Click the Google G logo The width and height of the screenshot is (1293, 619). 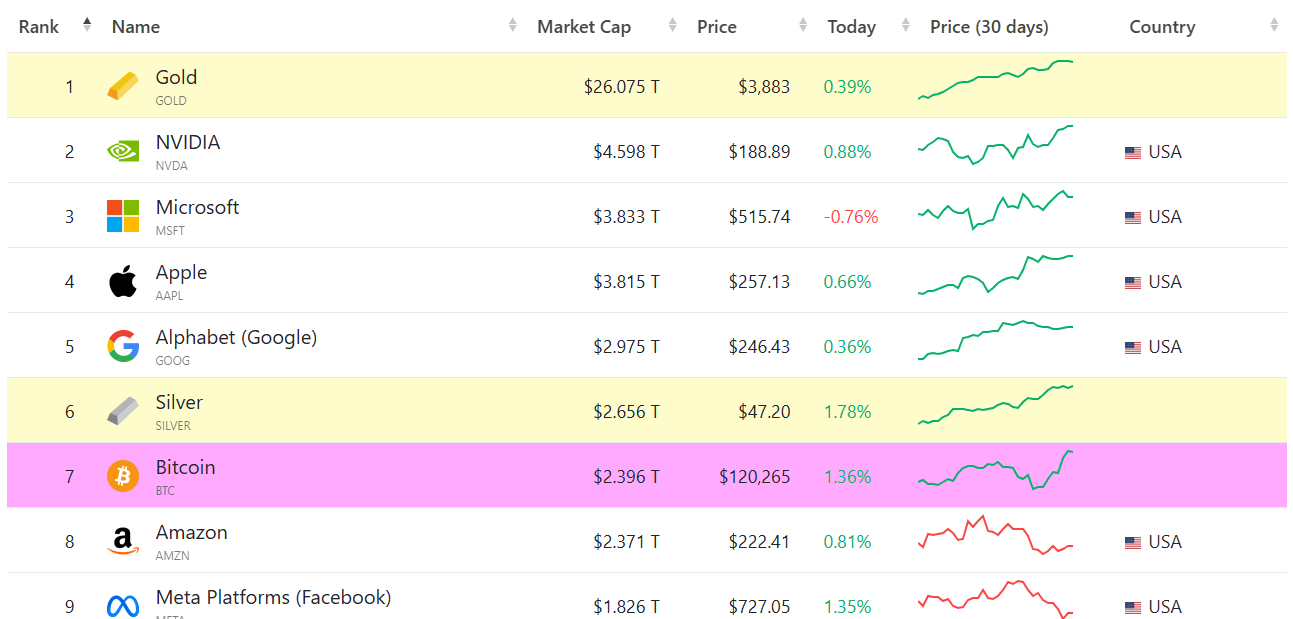(123, 347)
